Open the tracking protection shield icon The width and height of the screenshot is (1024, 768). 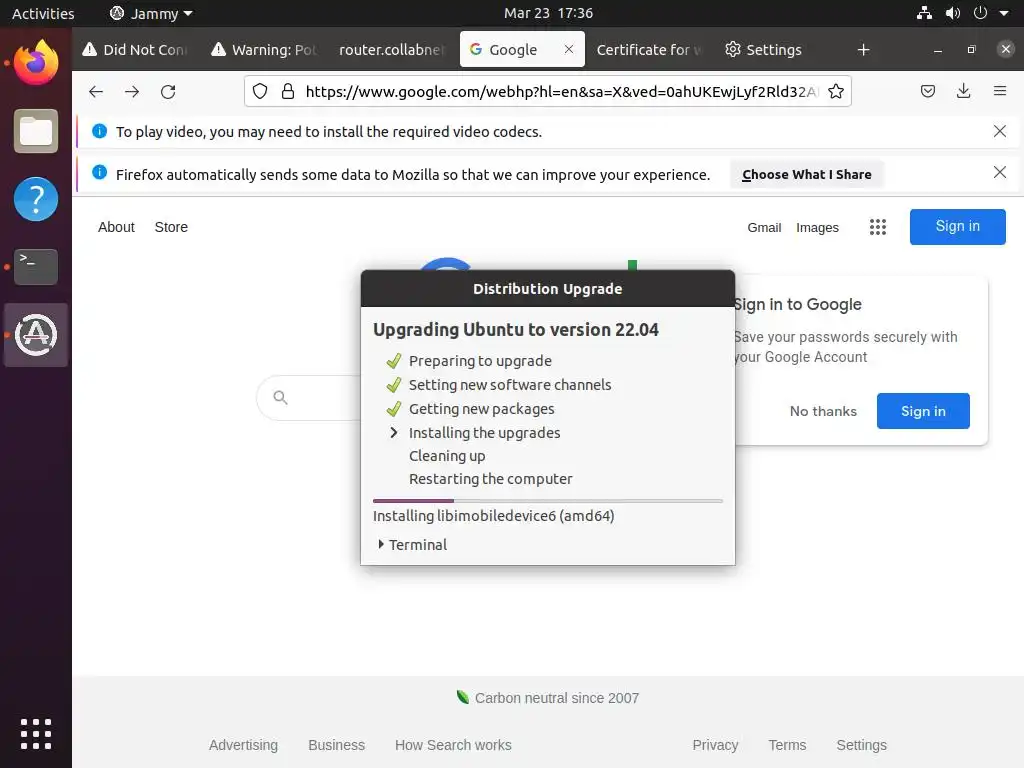260,91
